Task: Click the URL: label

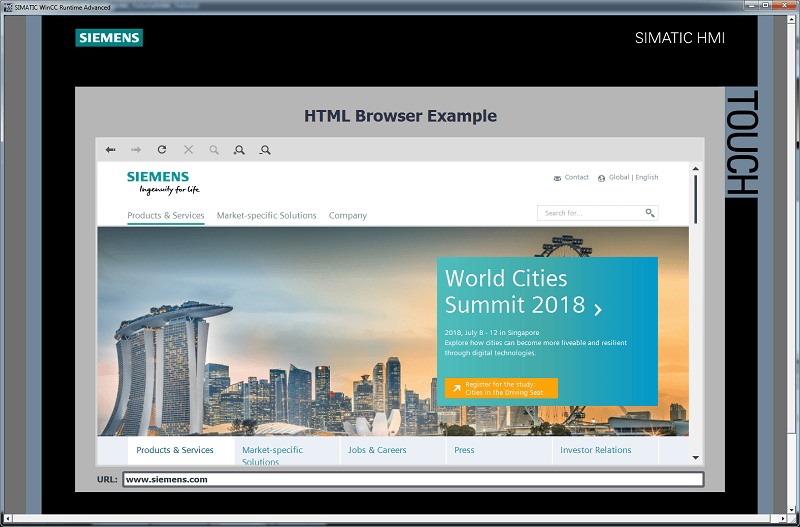Action: [107, 479]
